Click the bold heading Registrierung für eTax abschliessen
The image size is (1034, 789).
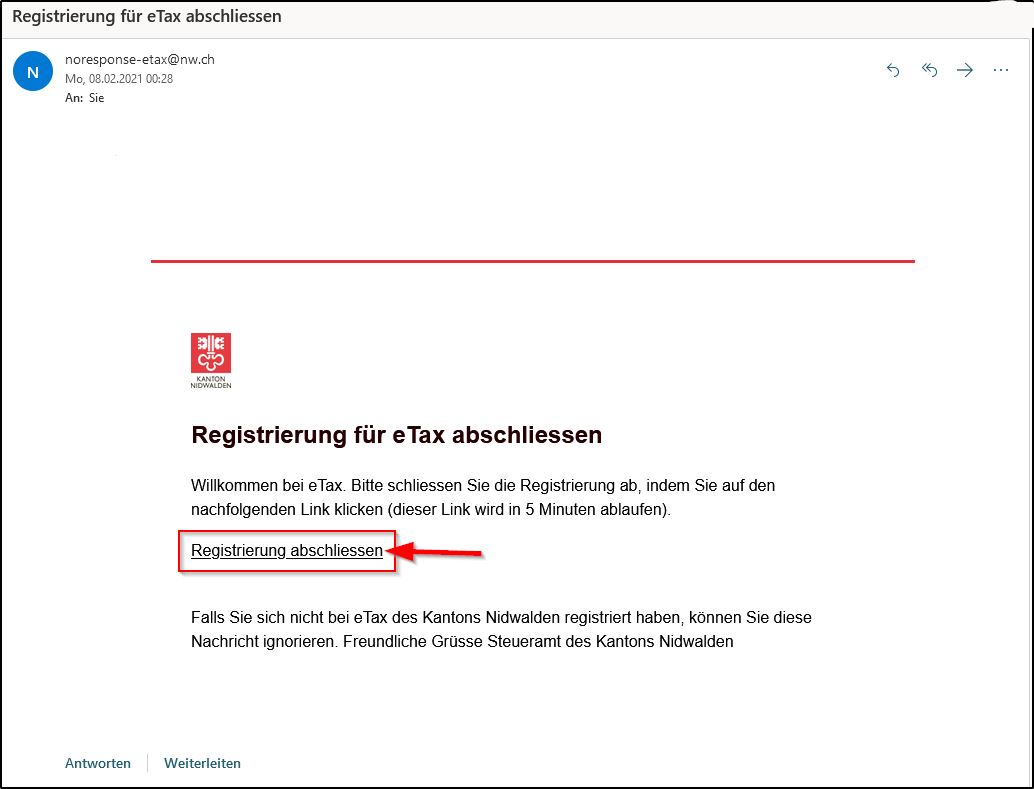point(396,435)
